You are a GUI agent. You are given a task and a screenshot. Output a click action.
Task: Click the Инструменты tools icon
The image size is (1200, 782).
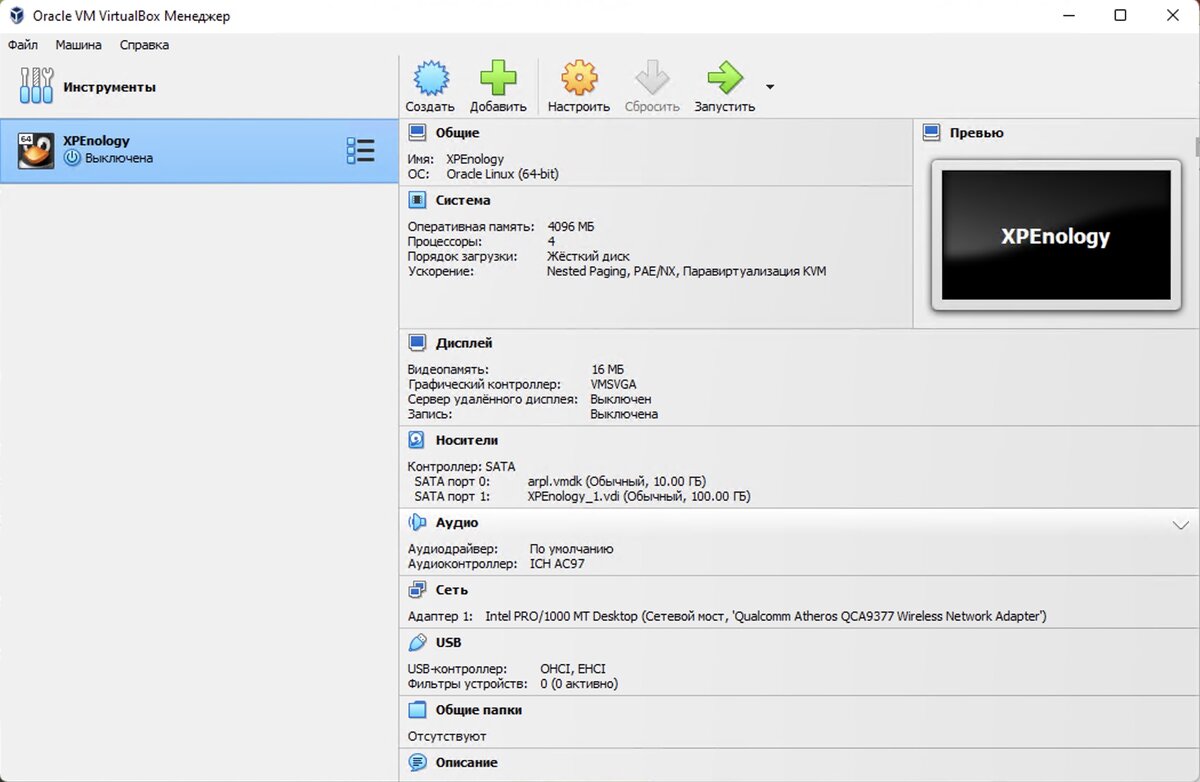36,86
